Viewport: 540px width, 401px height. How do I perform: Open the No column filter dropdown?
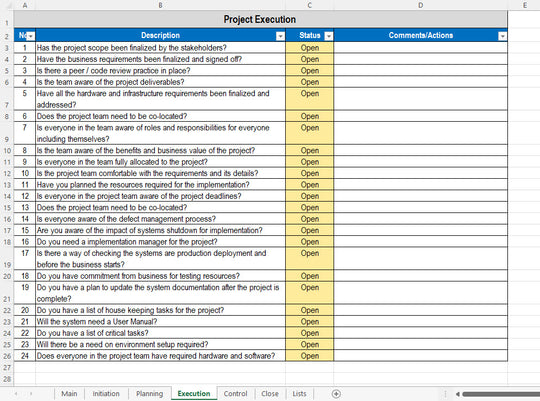(x=31, y=36)
